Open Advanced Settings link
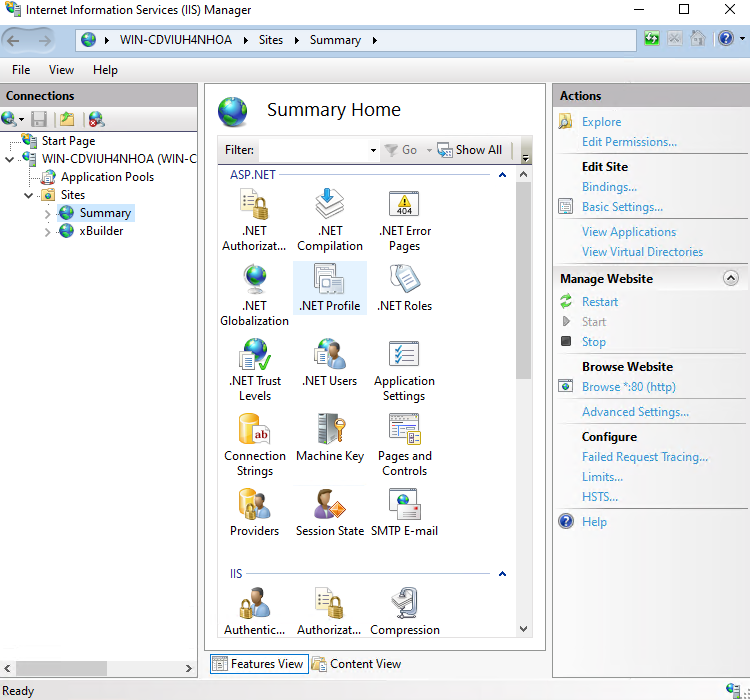 [635, 412]
